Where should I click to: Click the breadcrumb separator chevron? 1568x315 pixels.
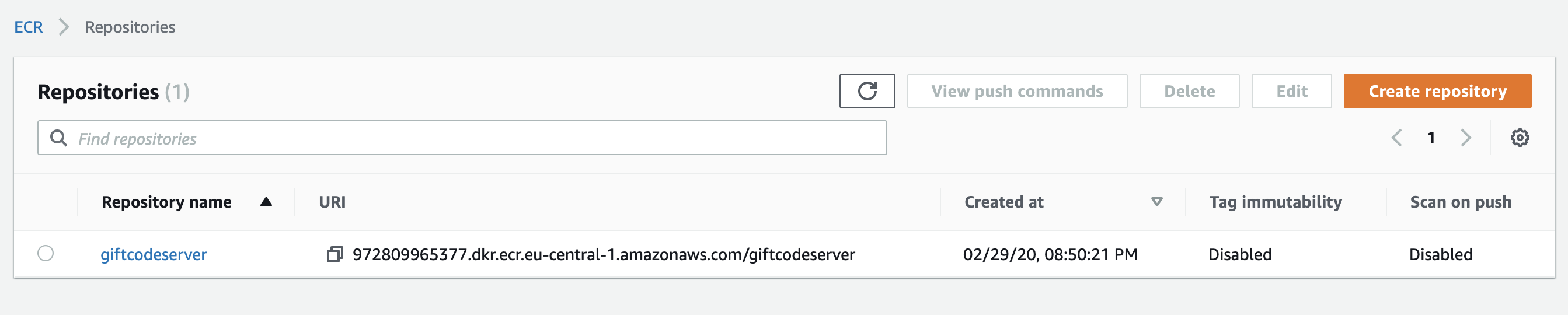click(63, 27)
